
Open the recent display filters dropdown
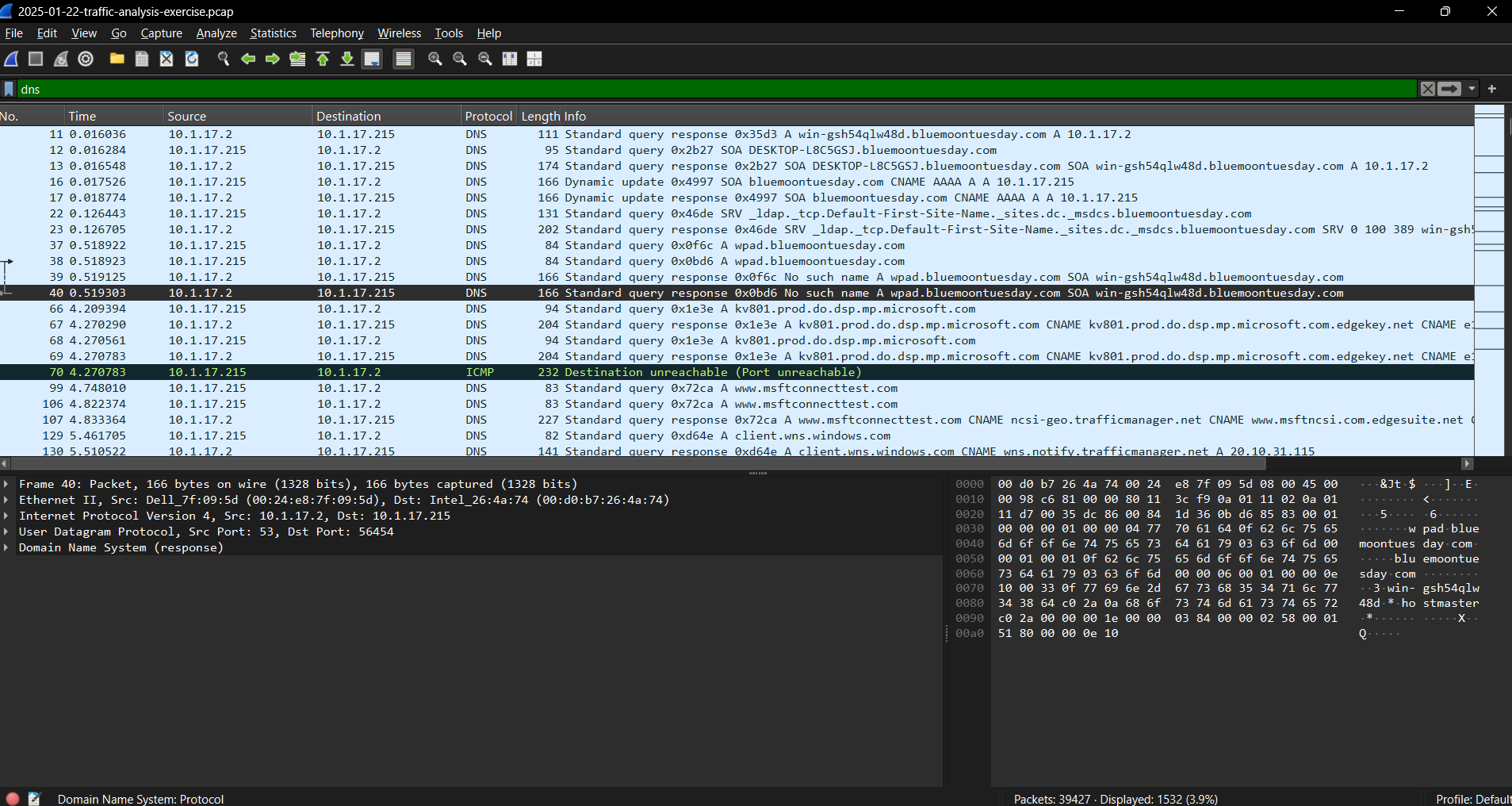(x=1472, y=89)
